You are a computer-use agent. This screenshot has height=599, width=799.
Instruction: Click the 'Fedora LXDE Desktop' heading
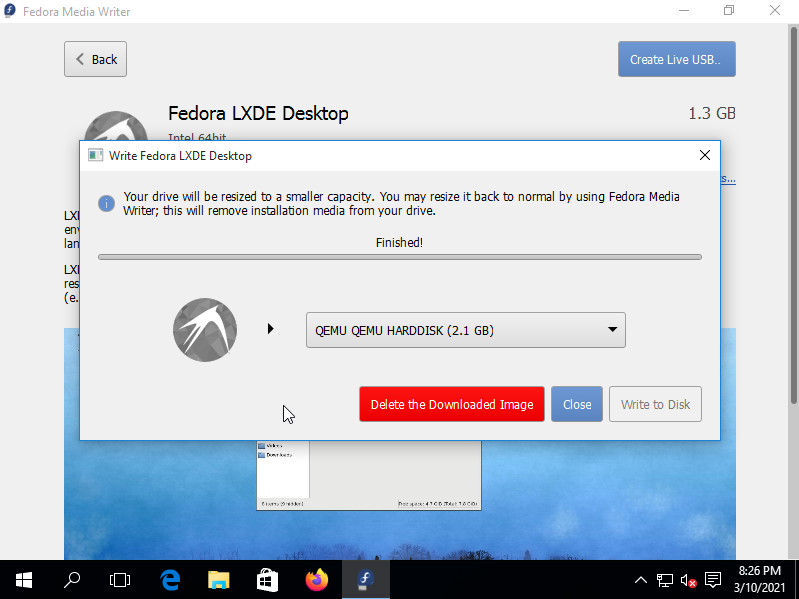coord(258,113)
